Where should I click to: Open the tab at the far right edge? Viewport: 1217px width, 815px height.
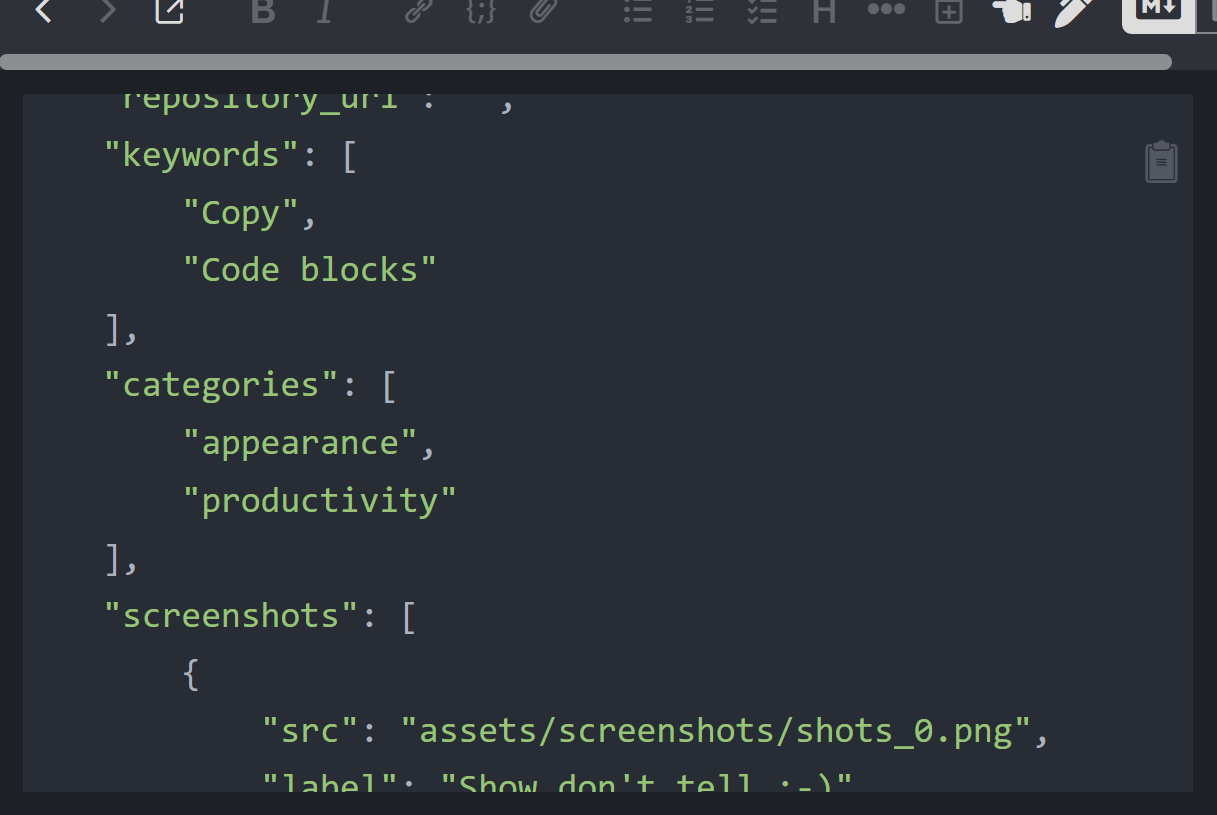coord(1210,13)
